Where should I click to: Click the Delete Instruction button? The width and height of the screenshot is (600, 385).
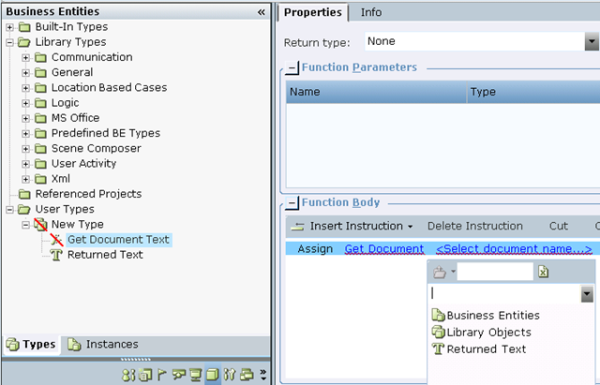[475, 226]
